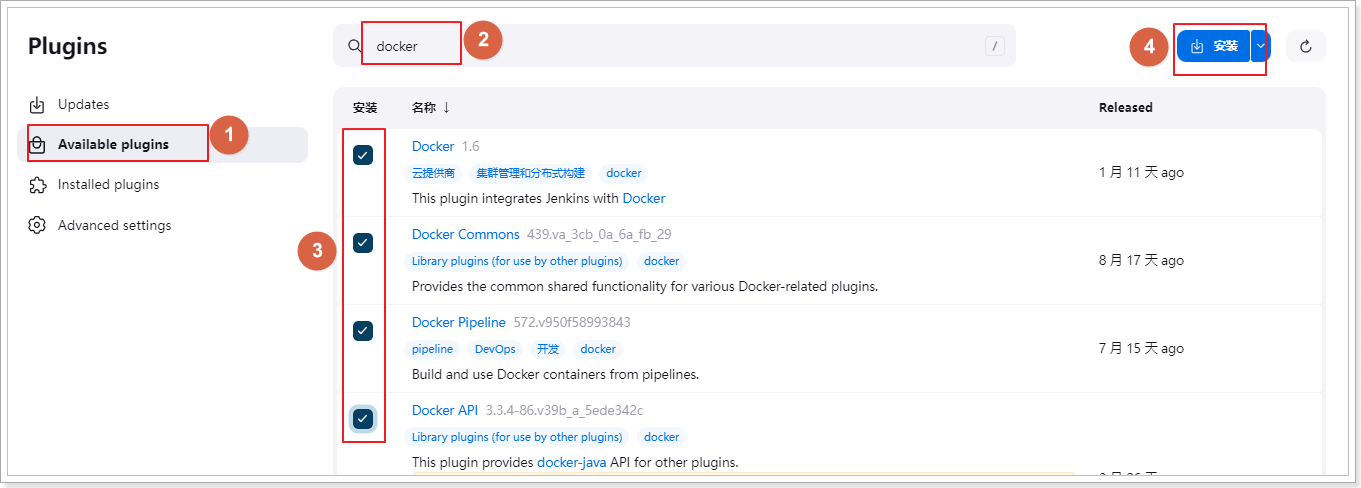Image resolution: width=1361 pixels, height=488 pixels.
Task: Go to Installed plugins section
Action: (x=162, y=185)
